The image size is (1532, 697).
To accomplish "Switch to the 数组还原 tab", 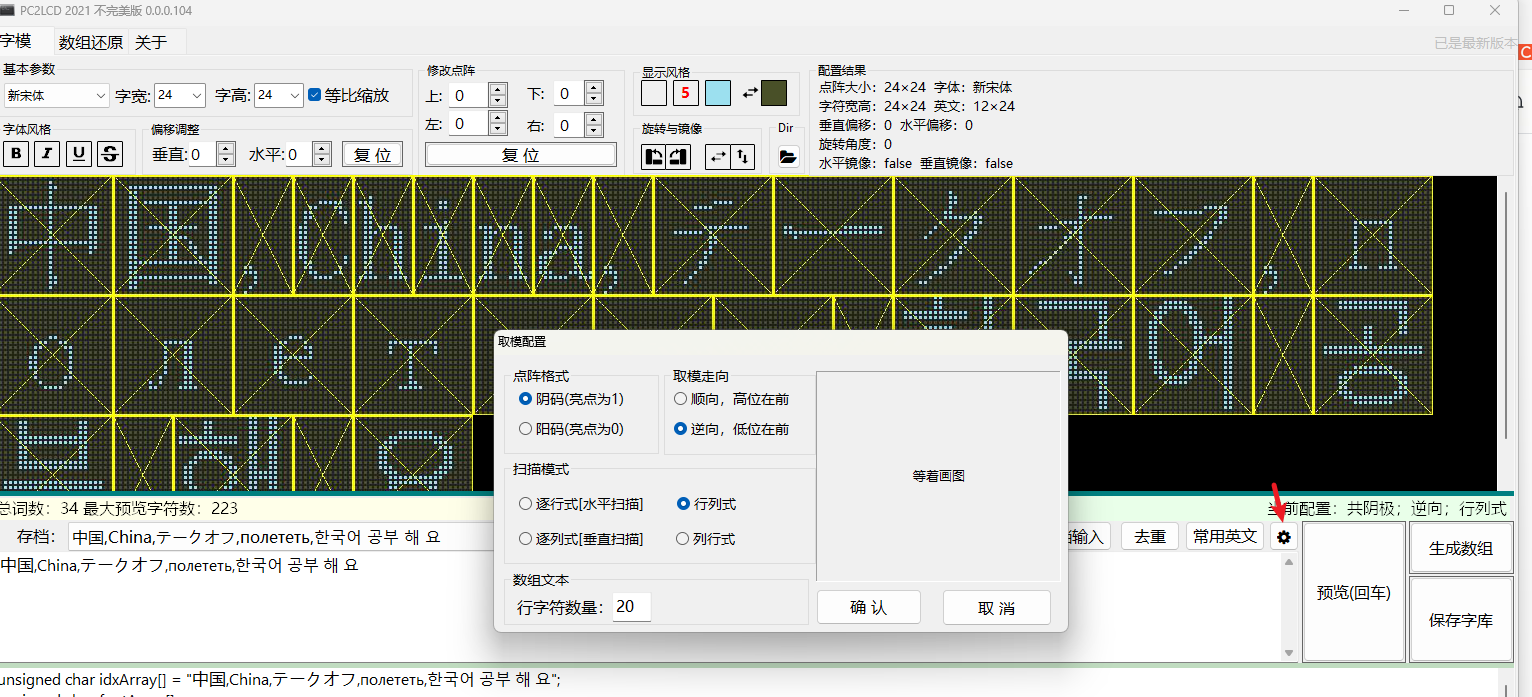I will 91,42.
